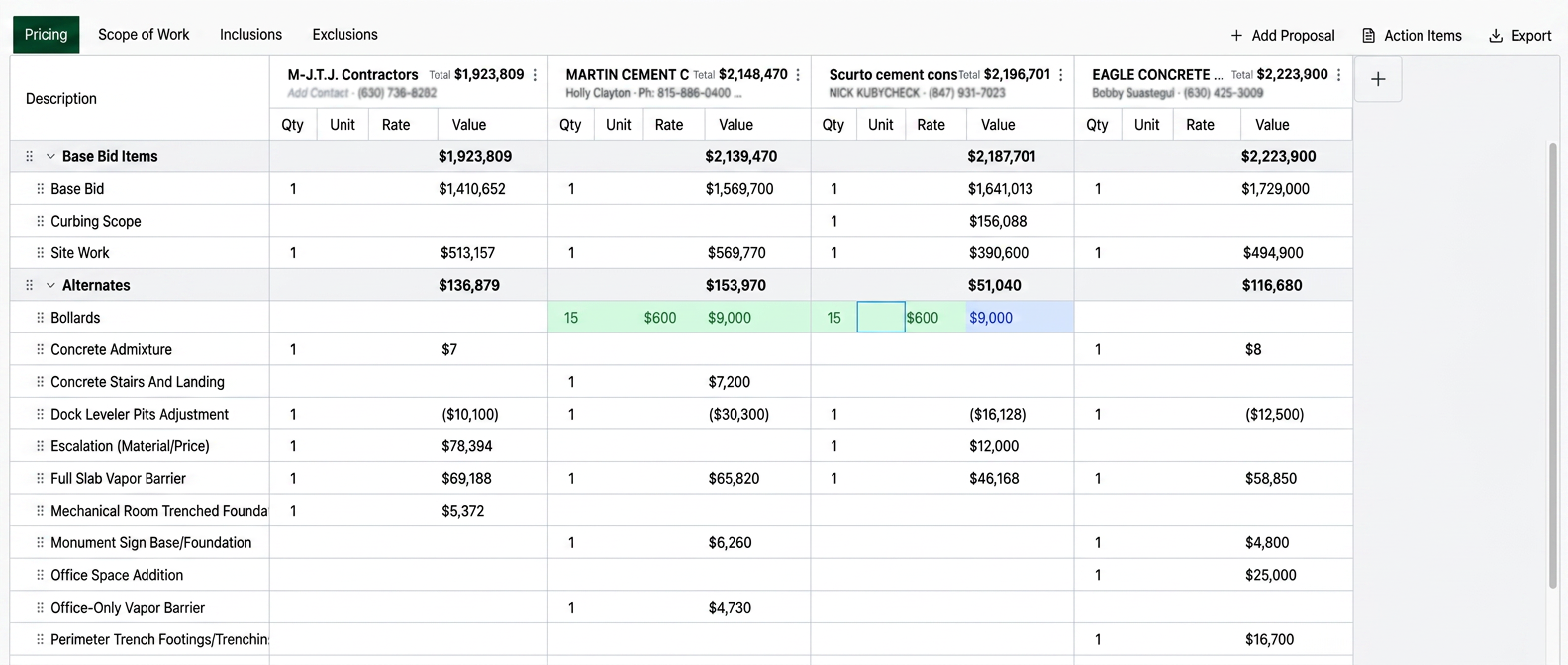Open the Inclusions tab
The image size is (1568, 665).
point(250,35)
